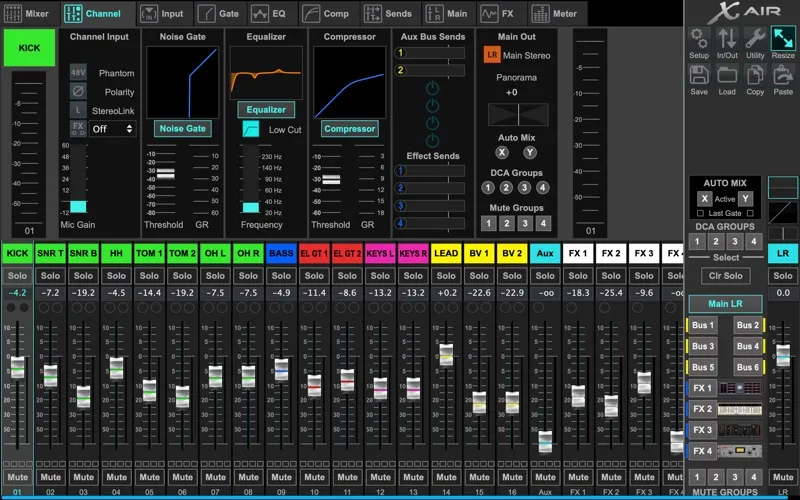800x500 pixels.
Task: Mute the KICK channel
Action: click(17, 477)
